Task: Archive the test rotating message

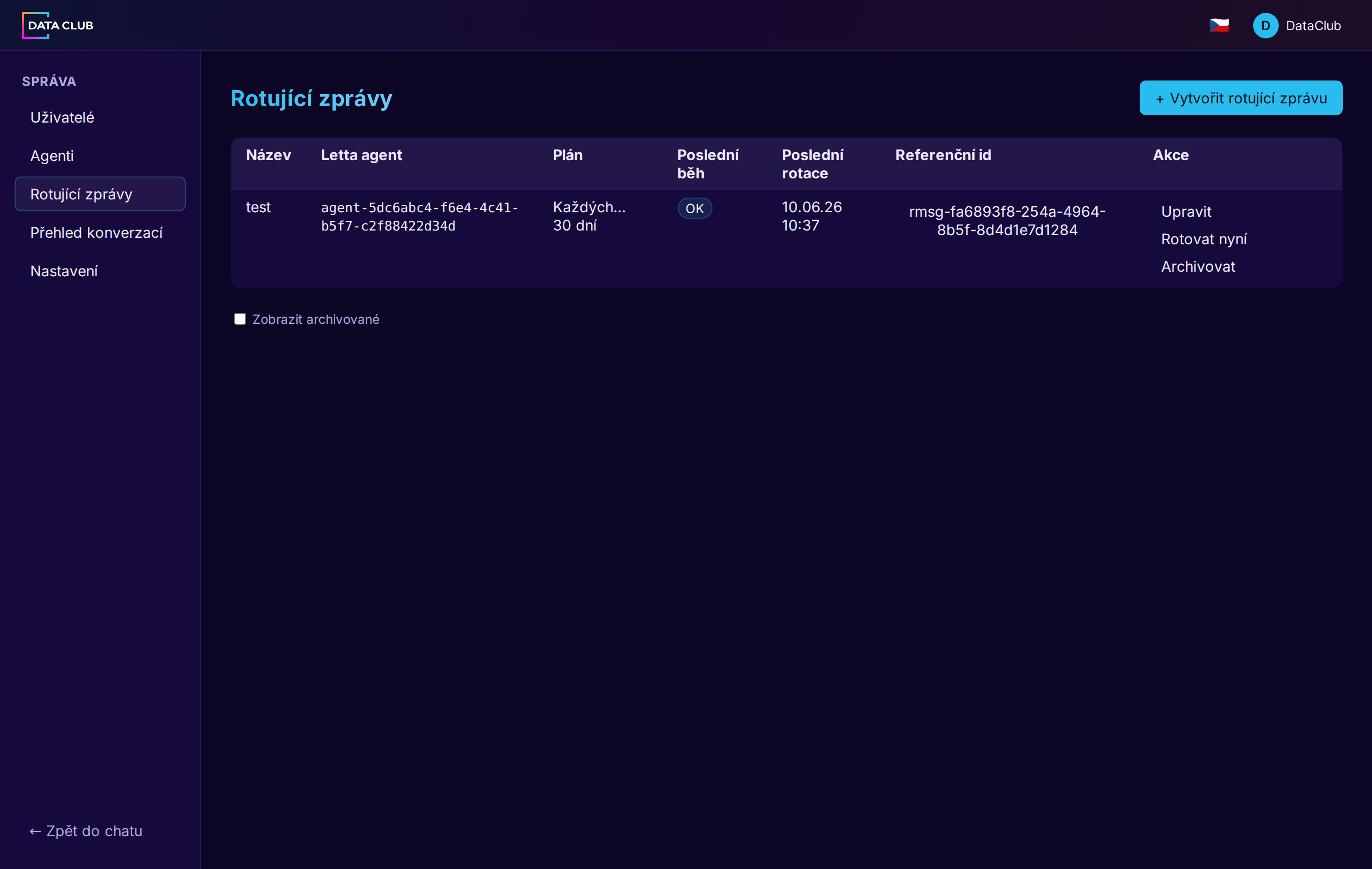Action: click(1198, 266)
